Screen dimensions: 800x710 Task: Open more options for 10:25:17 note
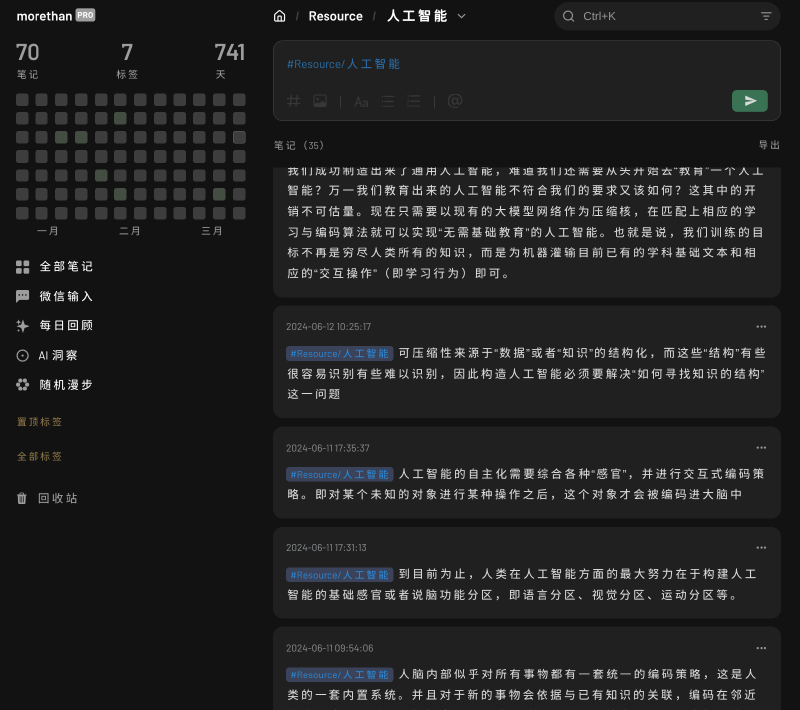point(761,326)
